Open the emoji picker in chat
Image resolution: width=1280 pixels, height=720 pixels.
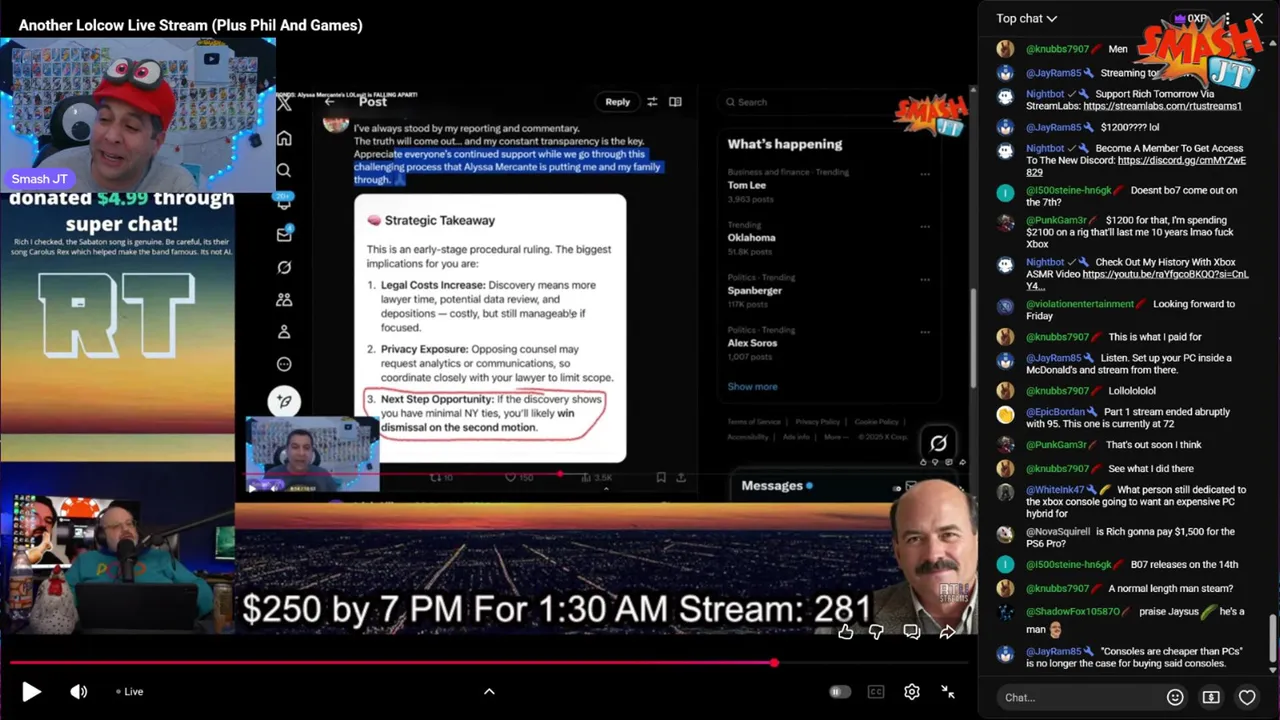click(1175, 697)
